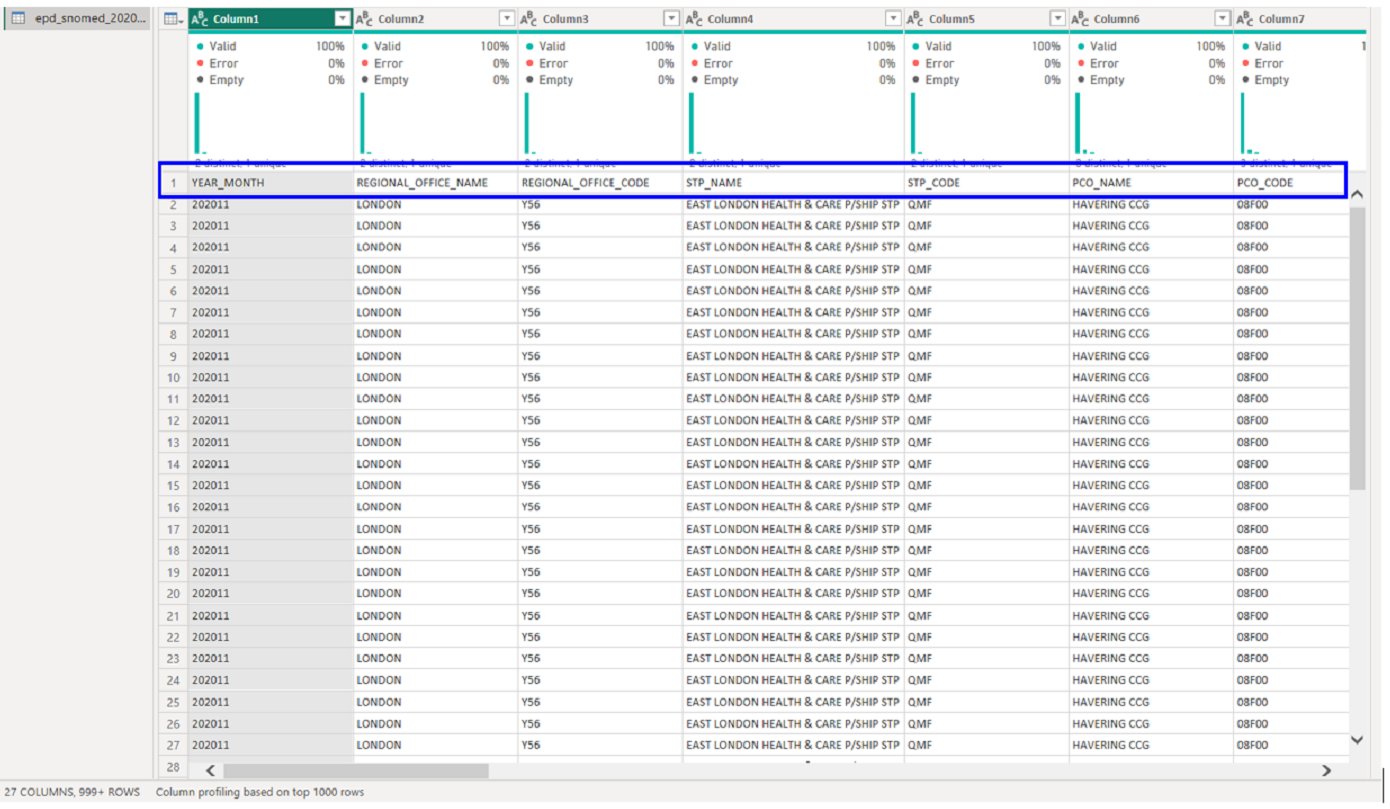Open the Column4 data type icon
The width and height of the screenshot is (1390, 809).
pyautogui.click(x=694, y=19)
